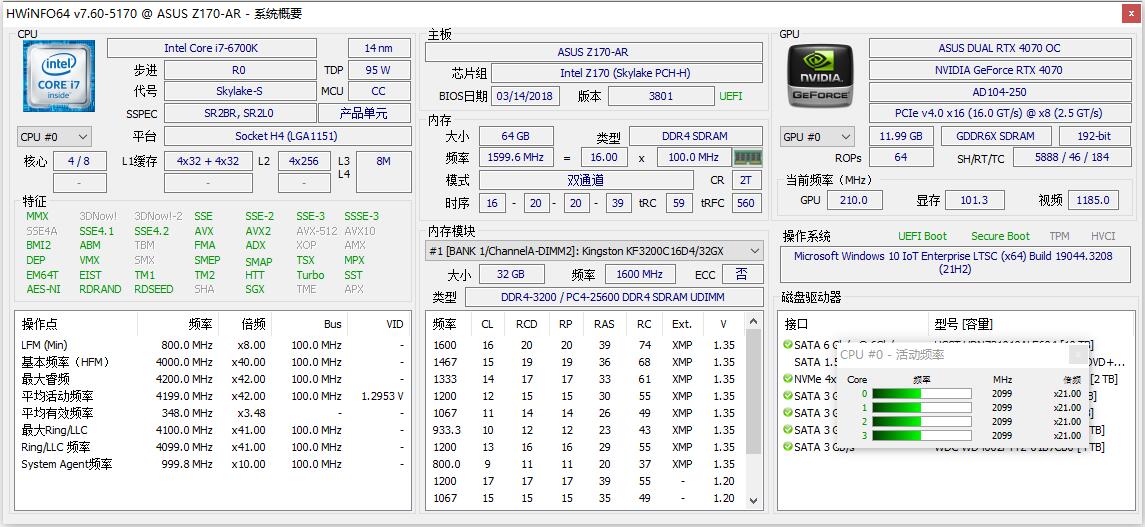Screen dimensions: 1145x527
Task: Click the Intel Z170 (Skylake PCH-H) chipset field
Action: tap(626, 74)
